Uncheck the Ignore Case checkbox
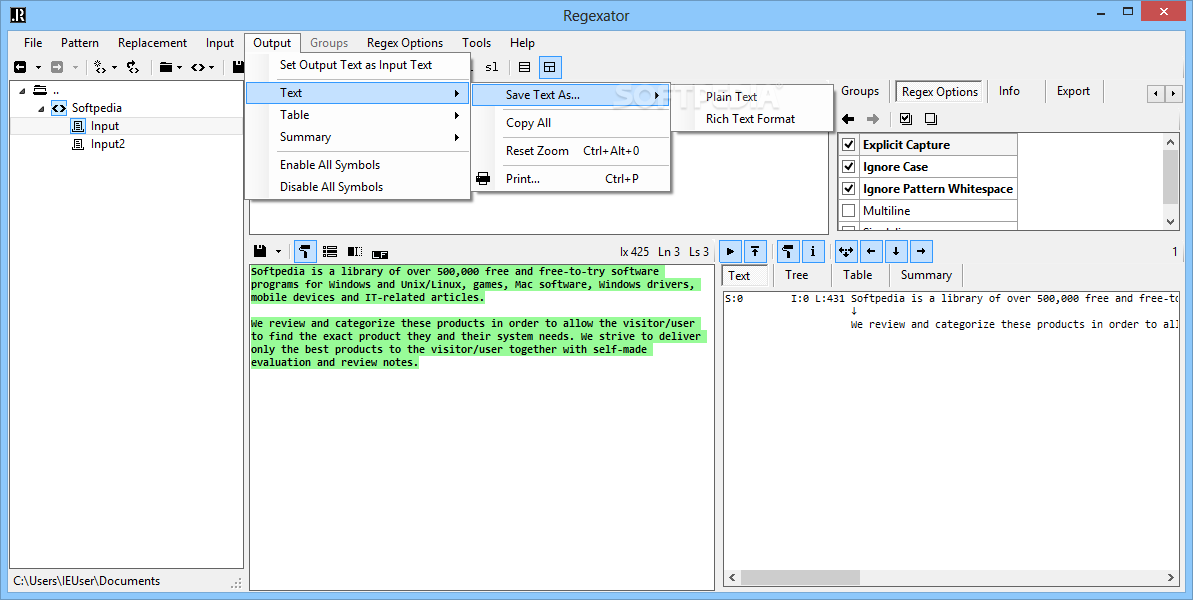 (849, 167)
